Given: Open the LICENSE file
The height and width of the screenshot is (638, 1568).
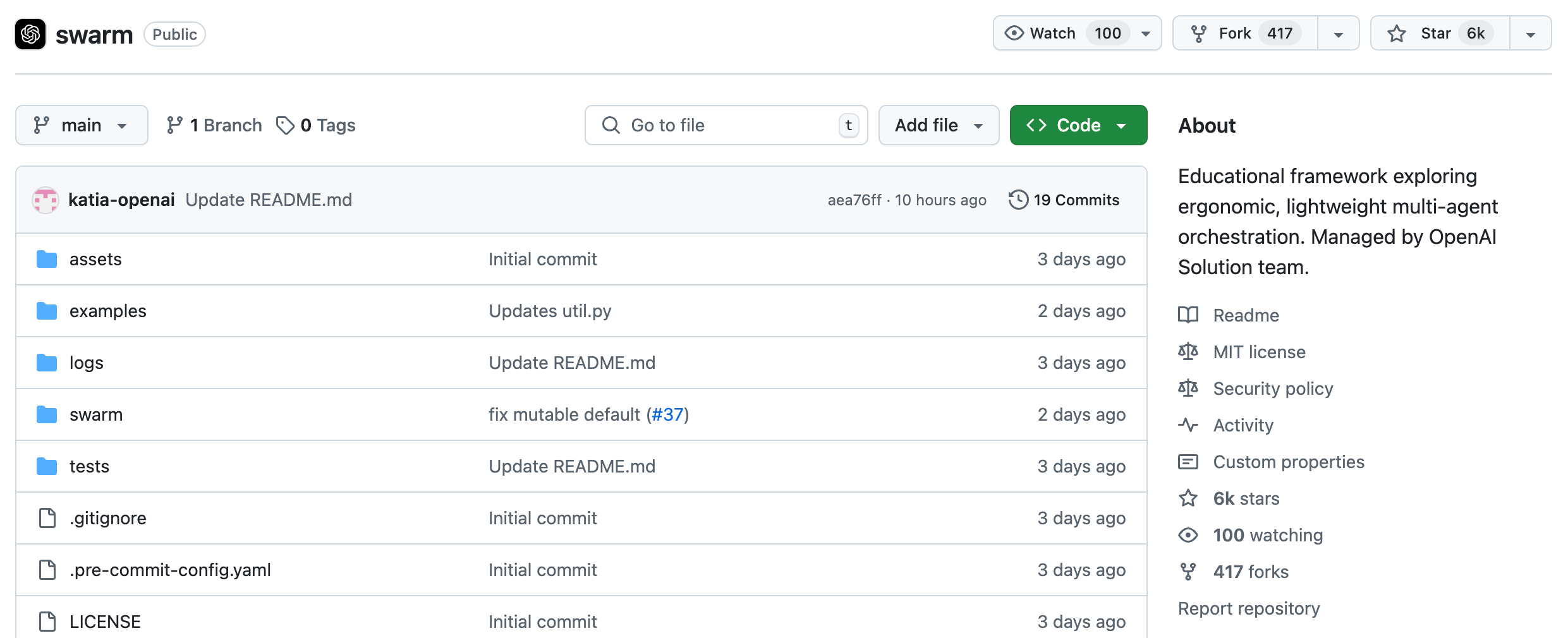Looking at the screenshot, I should tap(105, 622).
